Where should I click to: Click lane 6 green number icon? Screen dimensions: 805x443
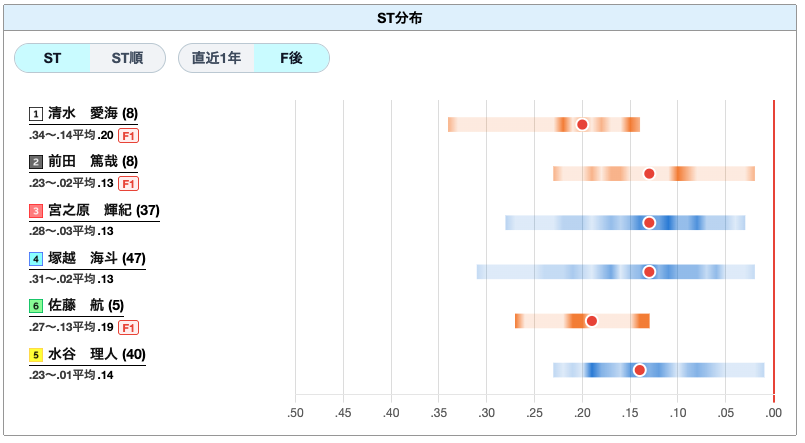35,306
